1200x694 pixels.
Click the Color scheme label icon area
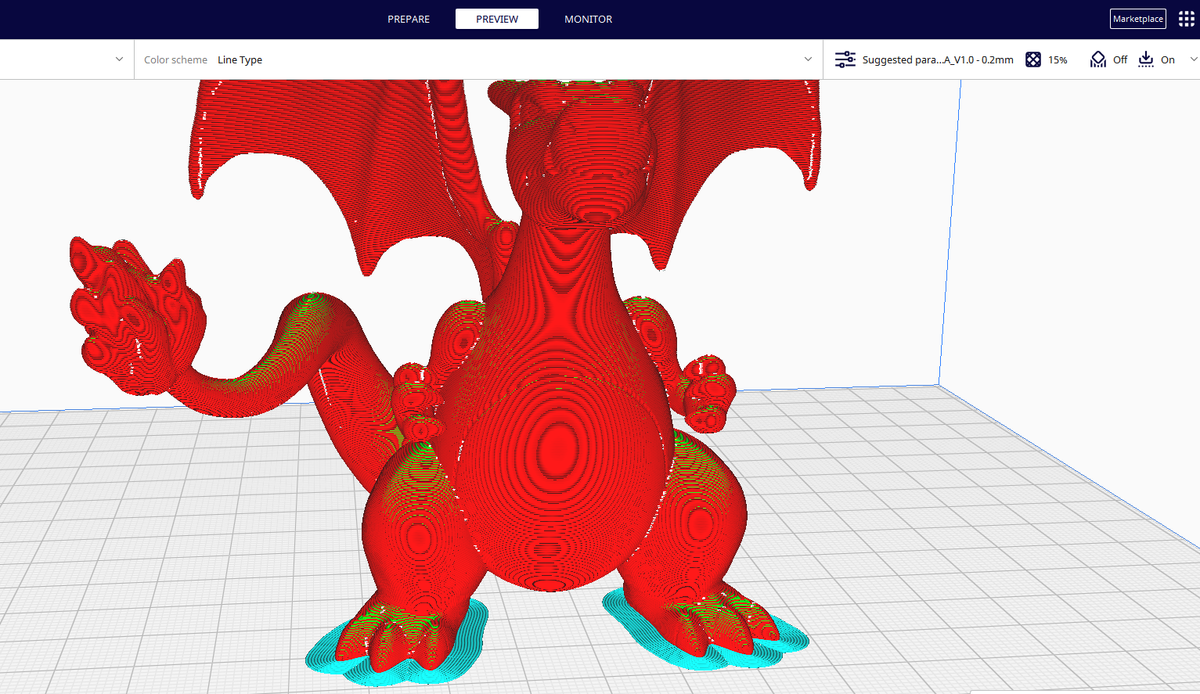(175, 59)
